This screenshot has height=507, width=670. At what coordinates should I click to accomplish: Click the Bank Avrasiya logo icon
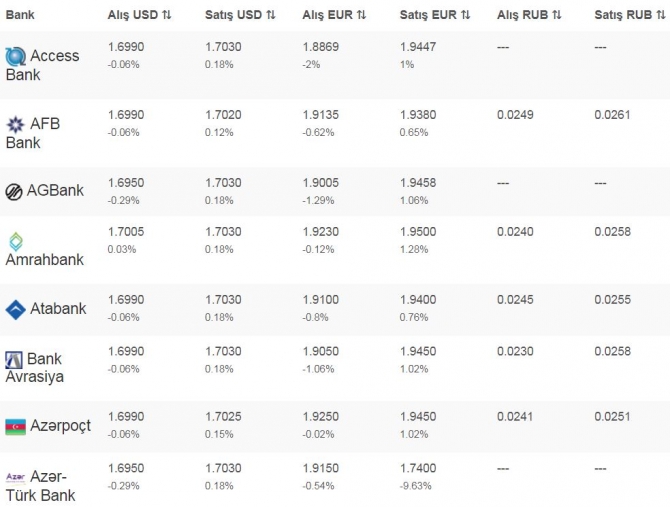pyautogui.click(x=15, y=359)
